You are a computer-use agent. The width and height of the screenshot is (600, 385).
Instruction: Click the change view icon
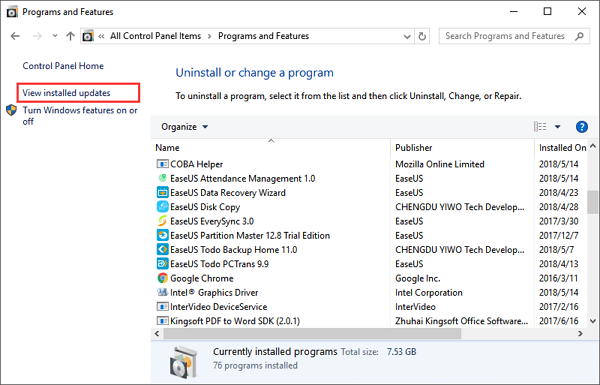pos(540,126)
